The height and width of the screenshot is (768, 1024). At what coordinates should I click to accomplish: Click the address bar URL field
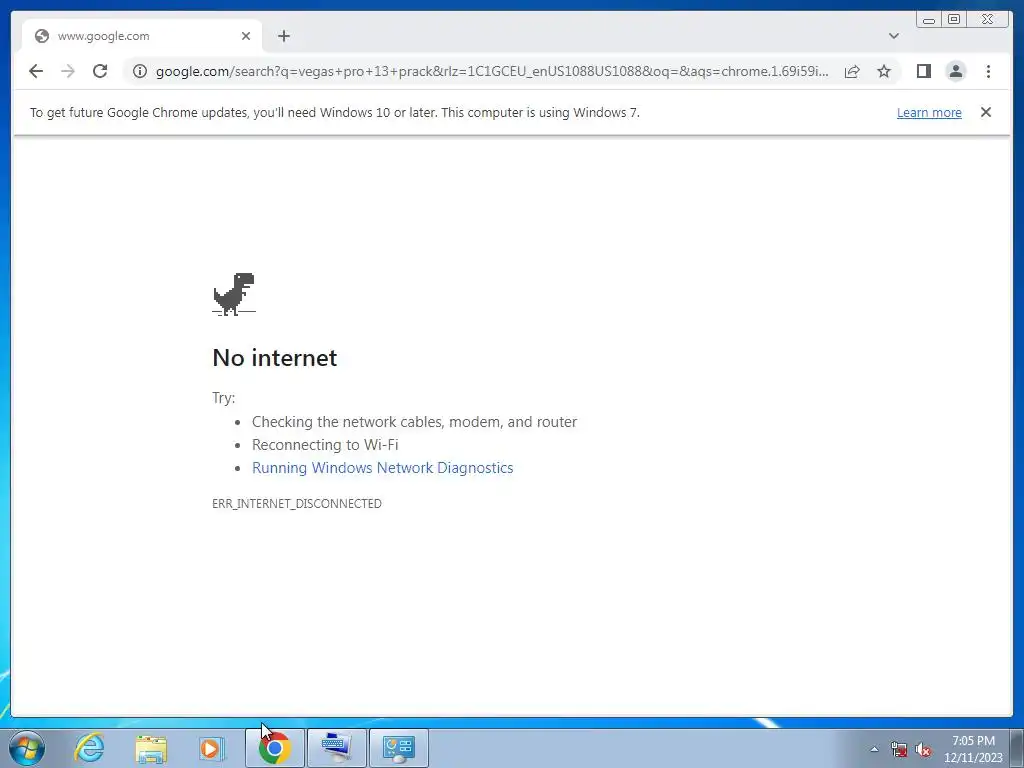coord(492,71)
